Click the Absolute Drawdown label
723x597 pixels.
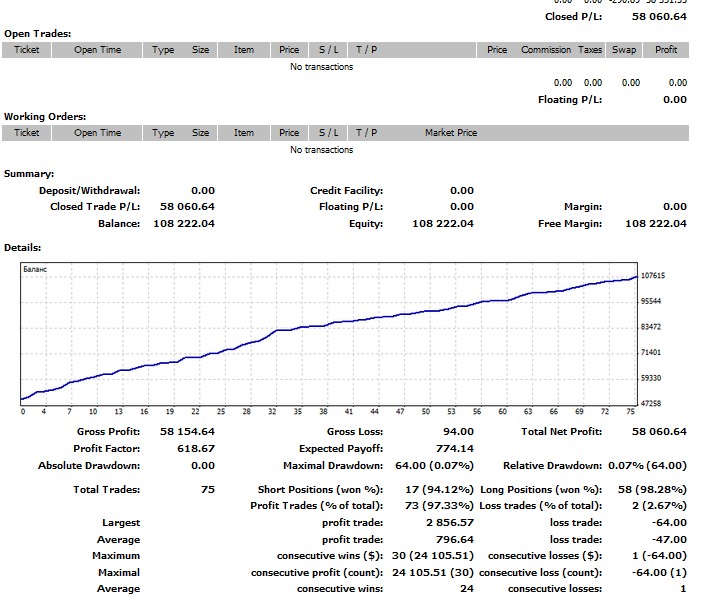[x=89, y=466]
